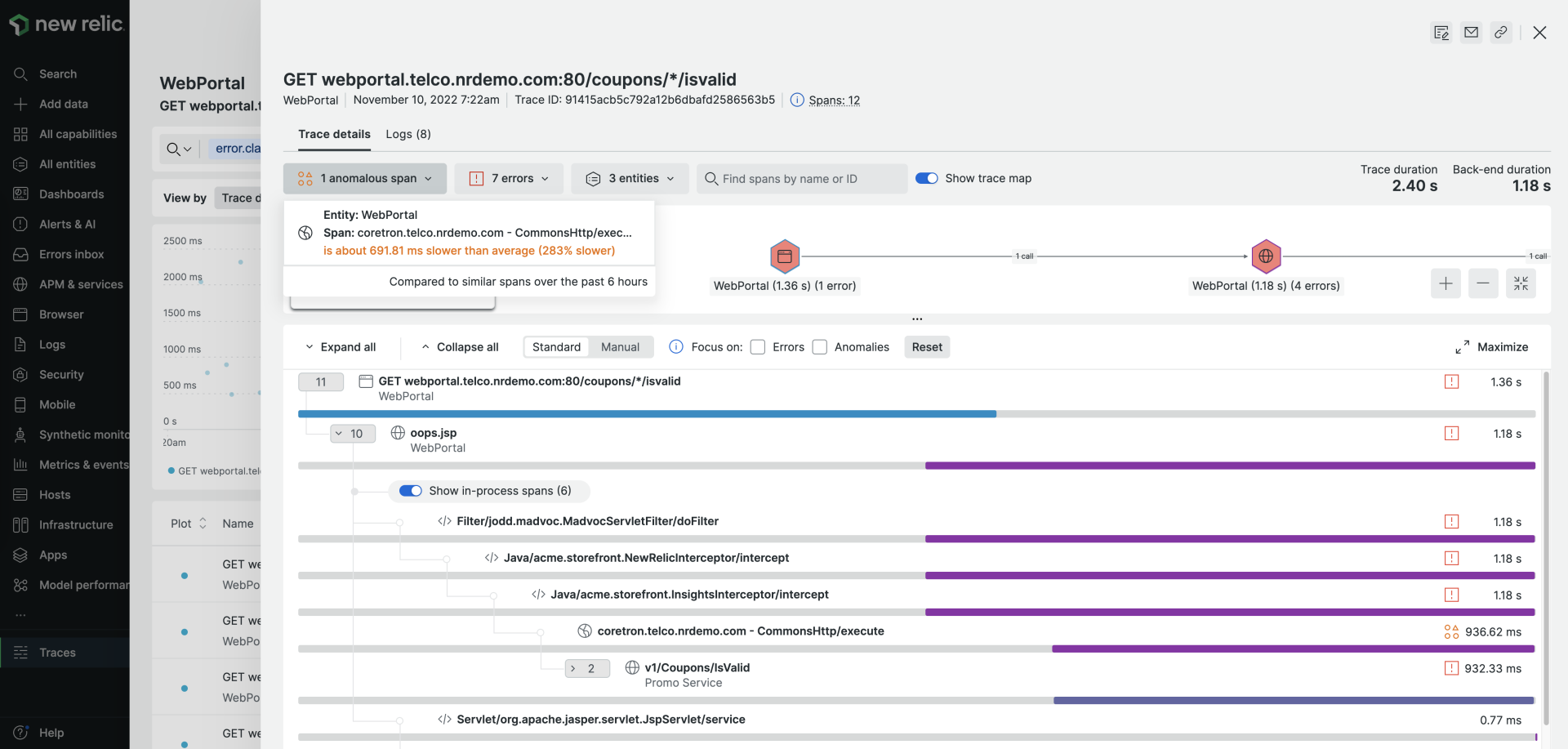Viewport: 1568px width, 749px height.
Task: Click the fit-to-view icon beside zoom controls
Action: coord(1521,283)
